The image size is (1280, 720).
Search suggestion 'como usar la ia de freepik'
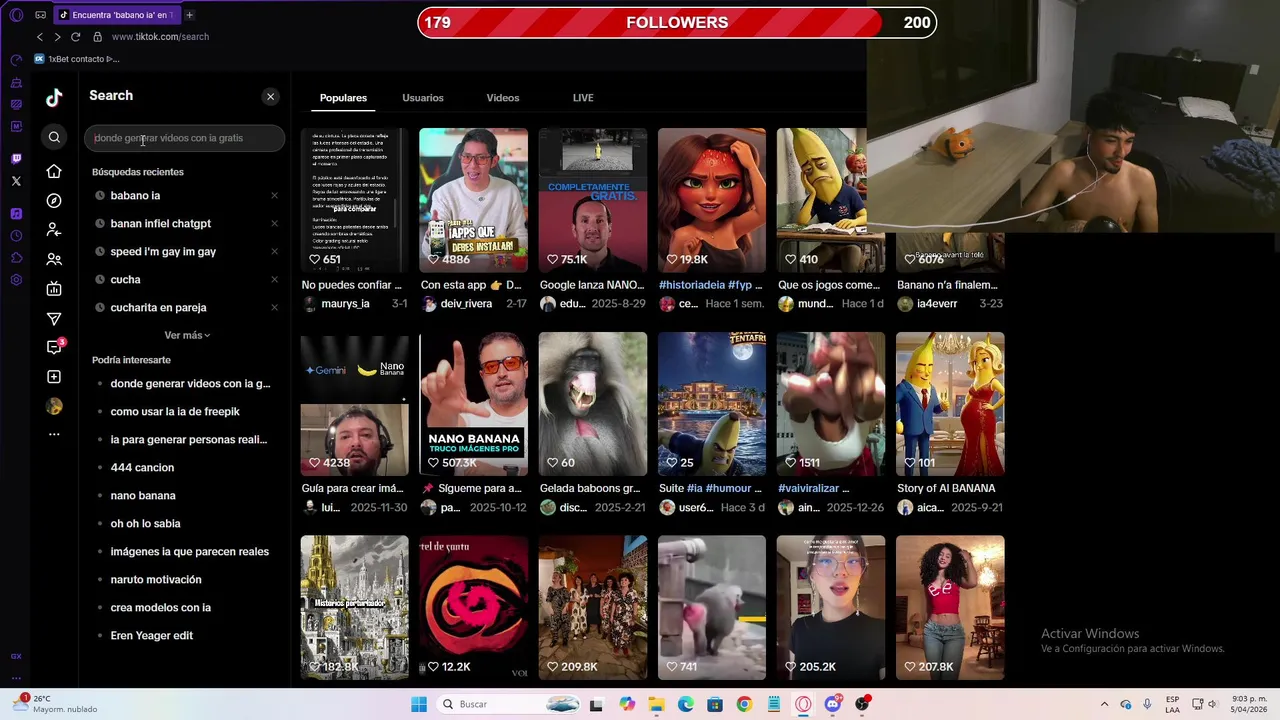[x=175, y=412]
